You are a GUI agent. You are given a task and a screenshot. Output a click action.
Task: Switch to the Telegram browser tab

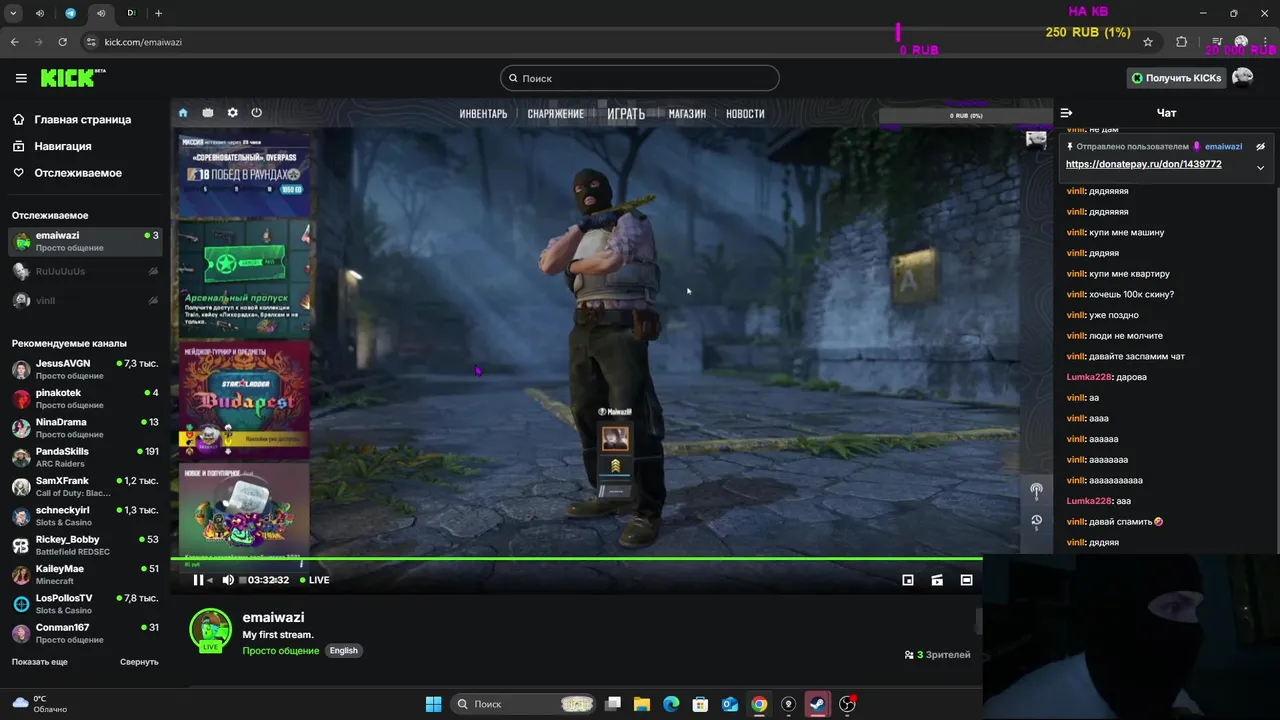(70, 13)
